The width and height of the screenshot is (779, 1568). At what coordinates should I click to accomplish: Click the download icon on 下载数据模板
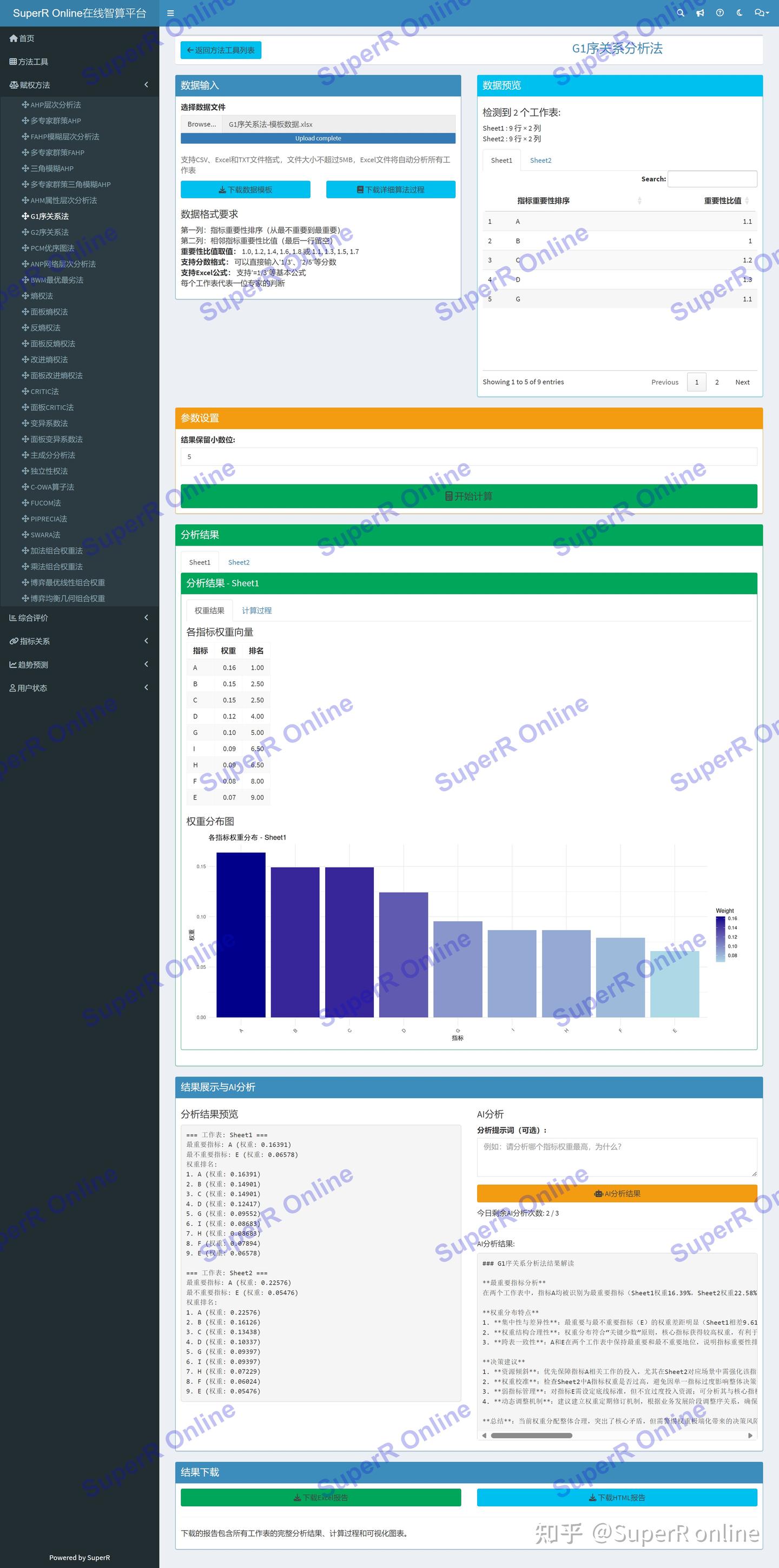(222, 190)
